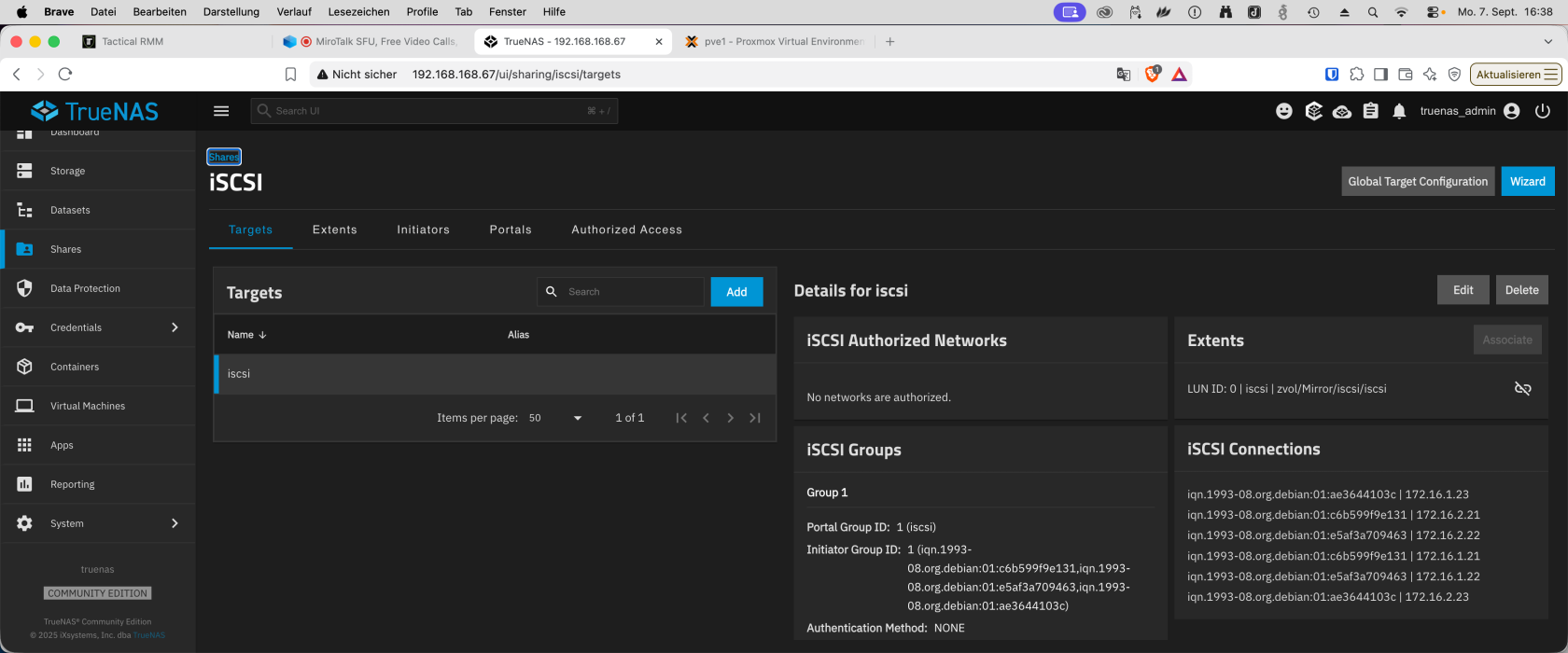Expand the Credentials submenu

click(98, 327)
